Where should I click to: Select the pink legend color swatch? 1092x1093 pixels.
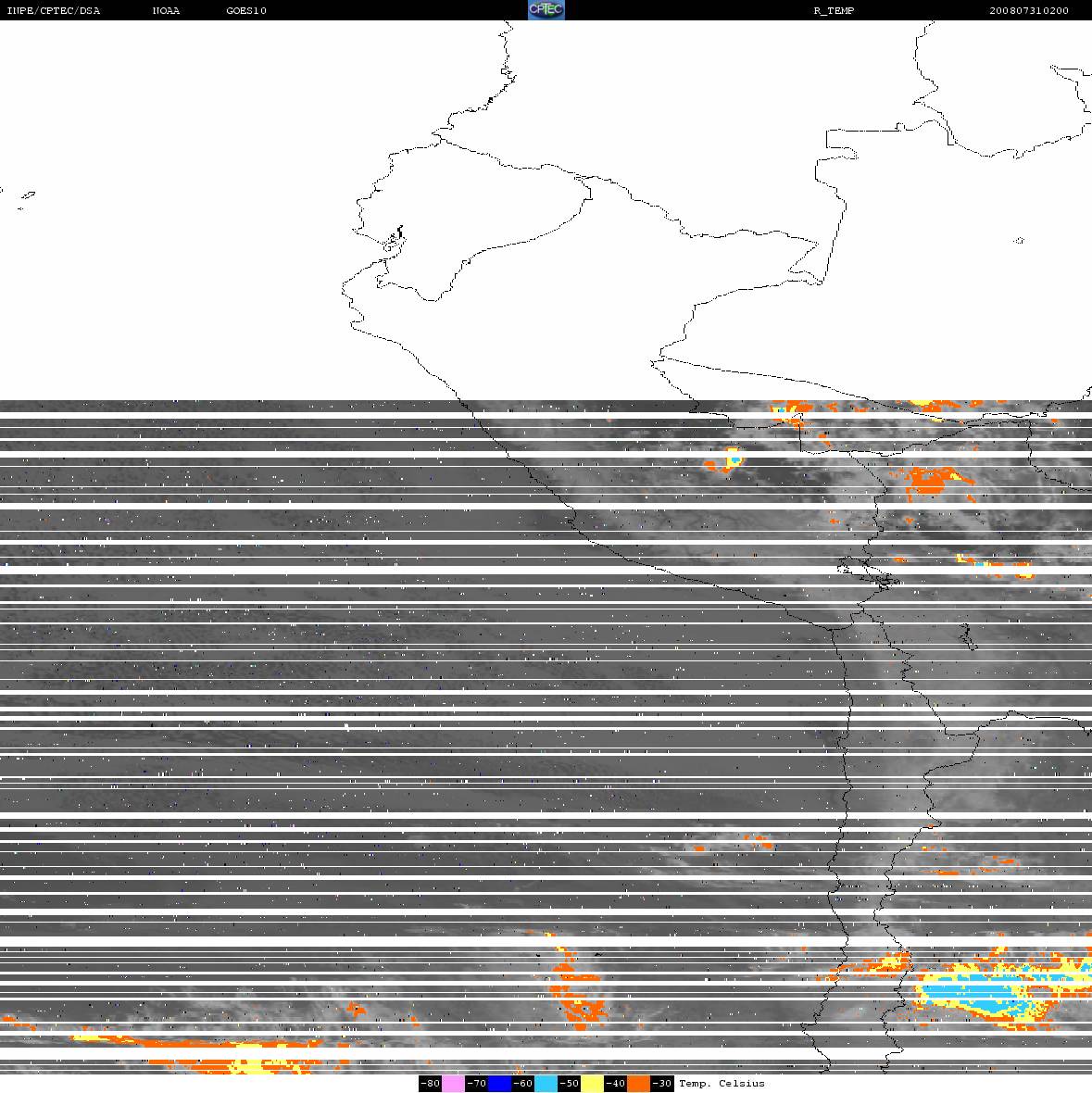tap(453, 1083)
